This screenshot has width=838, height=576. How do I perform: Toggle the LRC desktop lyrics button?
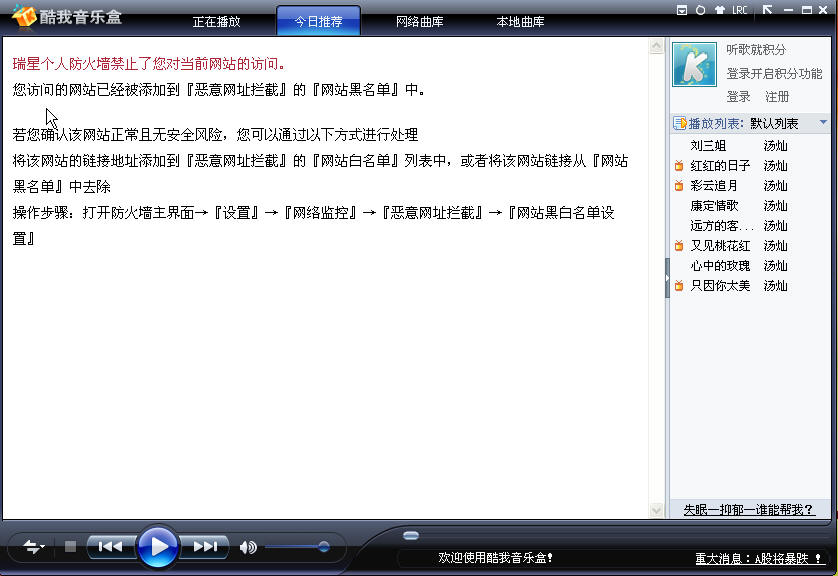pyautogui.click(x=740, y=10)
